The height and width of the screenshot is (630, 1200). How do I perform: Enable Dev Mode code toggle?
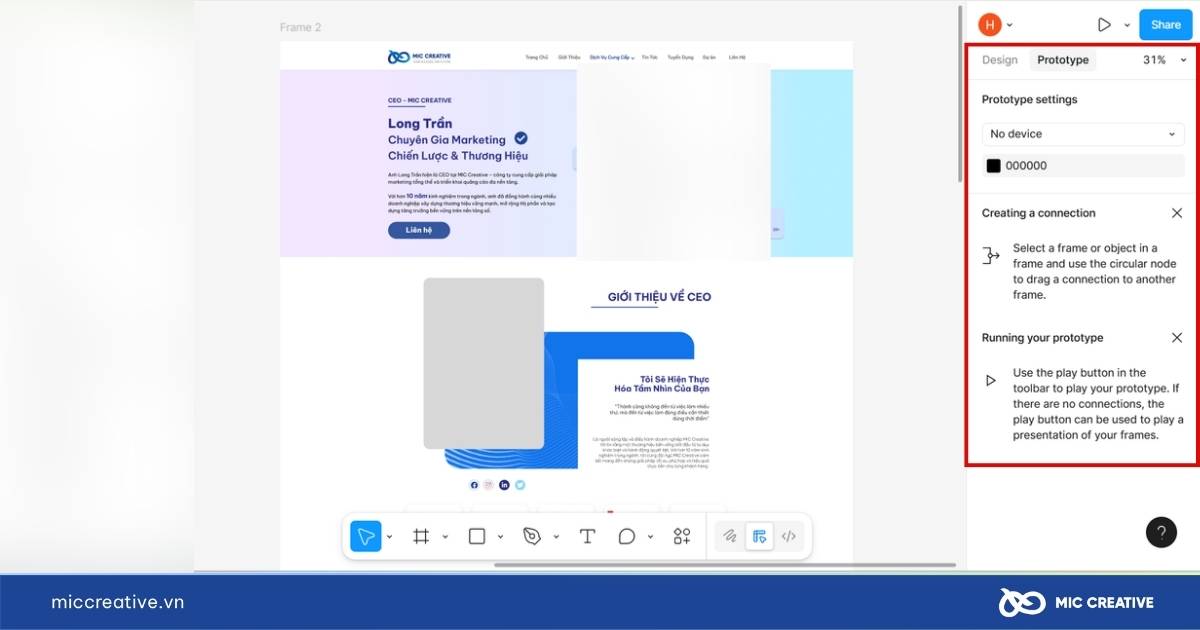(789, 537)
